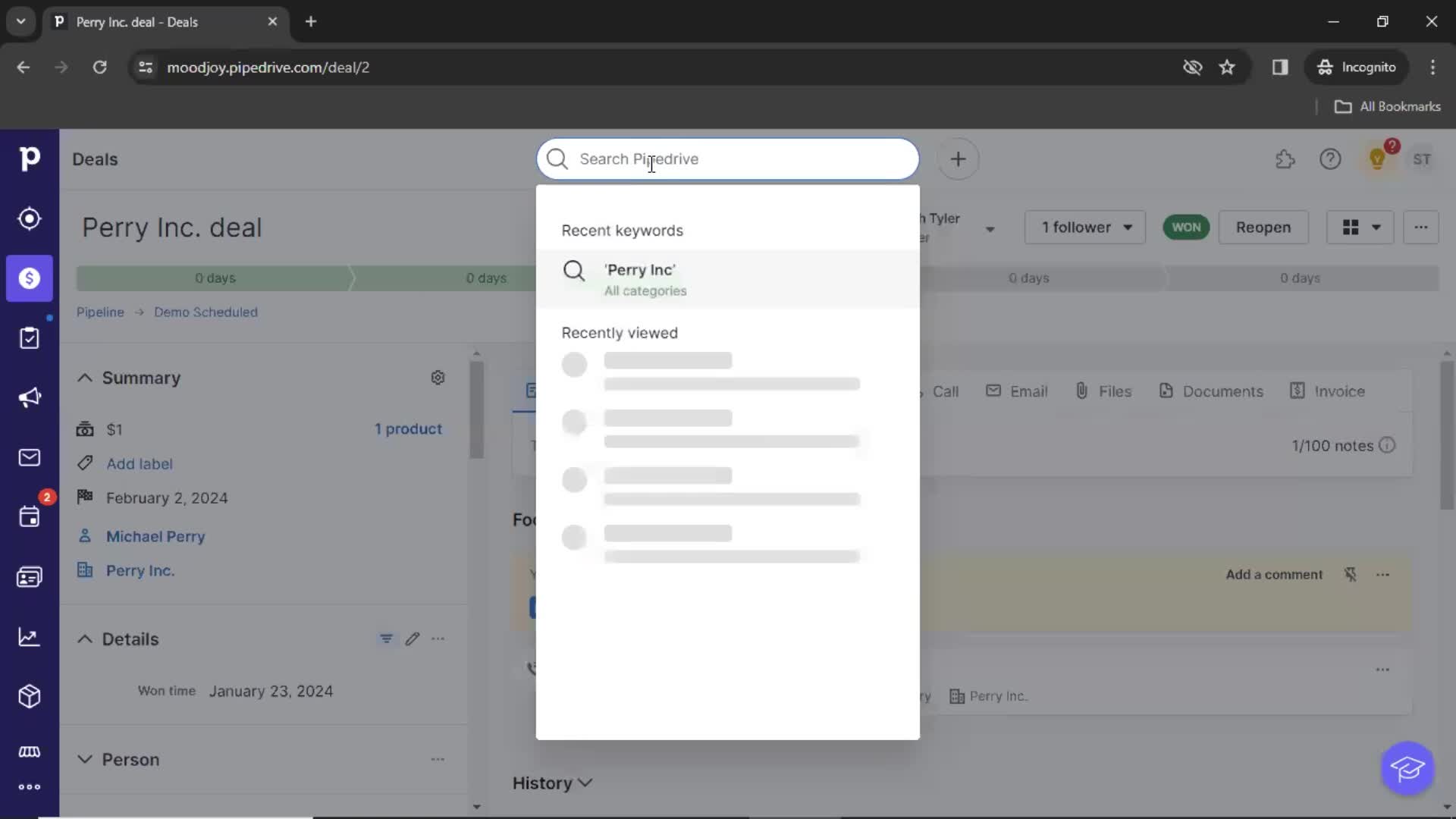Click the Reopen button

point(1263,227)
